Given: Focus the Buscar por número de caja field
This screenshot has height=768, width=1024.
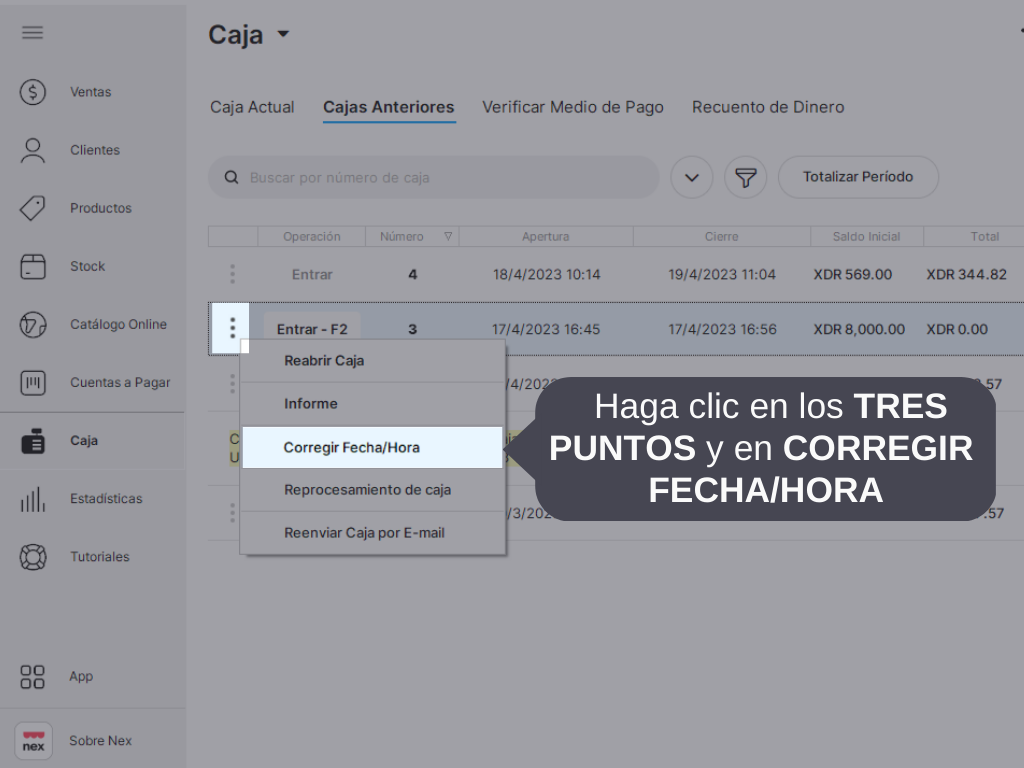Looking at the screenshot, I should tap(440, 177).
